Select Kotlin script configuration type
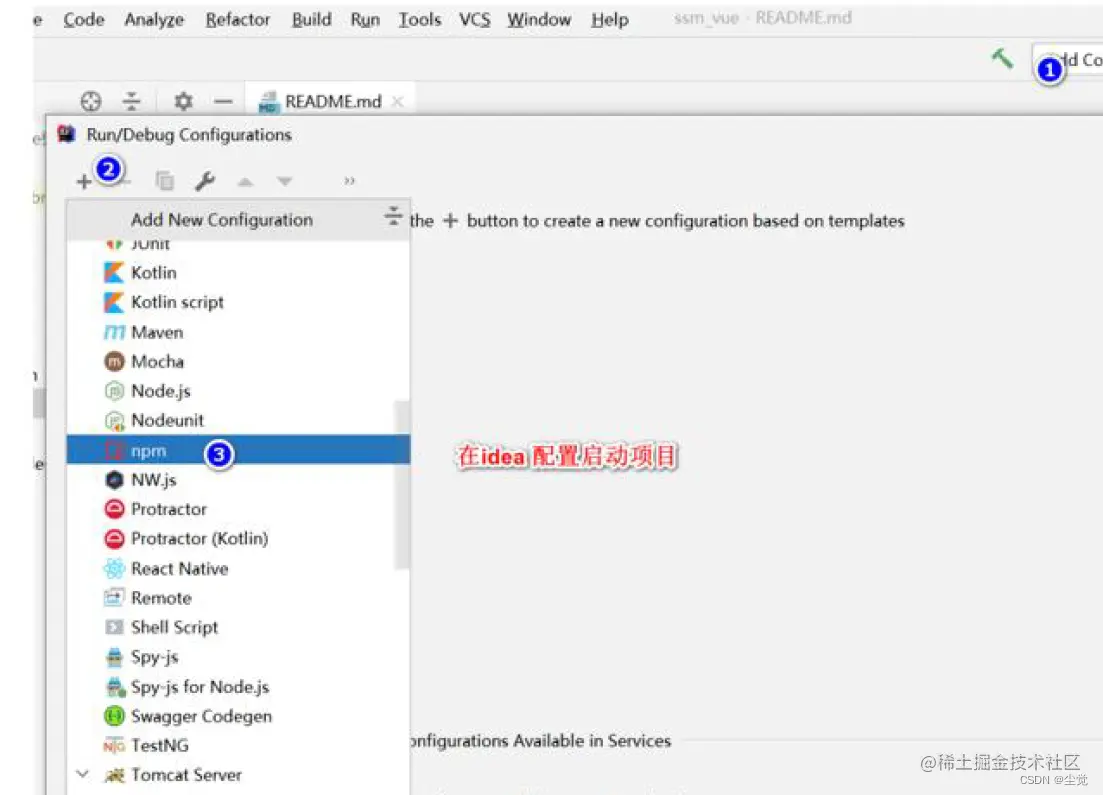The width and height of the screenshot is (1103, 795). click(x=238, y=302)
